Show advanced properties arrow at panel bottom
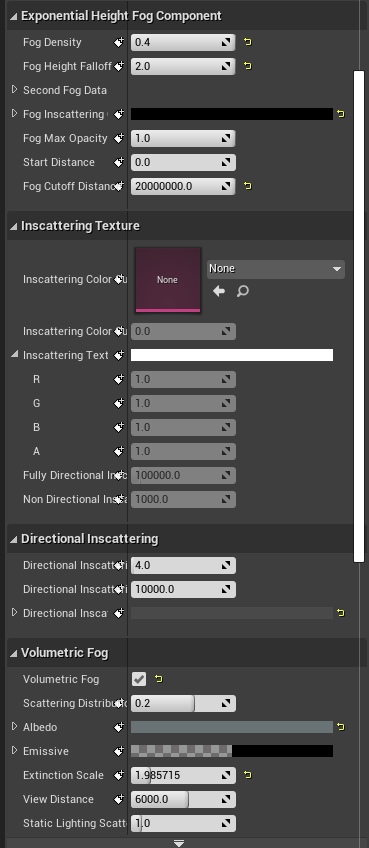 tap(179, 843)
